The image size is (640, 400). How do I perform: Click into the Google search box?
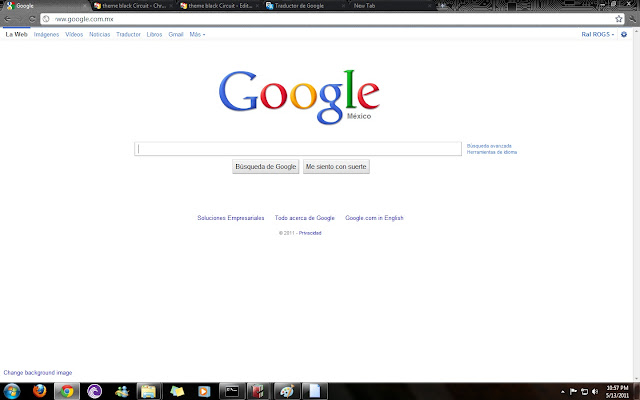(298, 149)
